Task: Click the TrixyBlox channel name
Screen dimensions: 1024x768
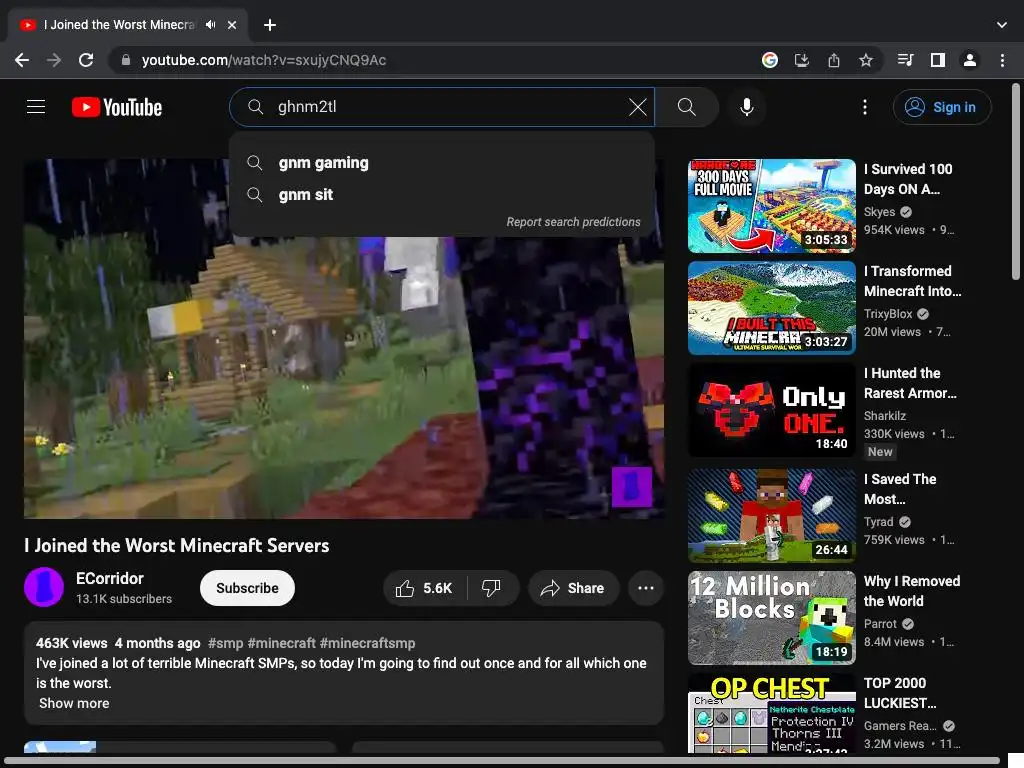Action: [x=888, y=314]
